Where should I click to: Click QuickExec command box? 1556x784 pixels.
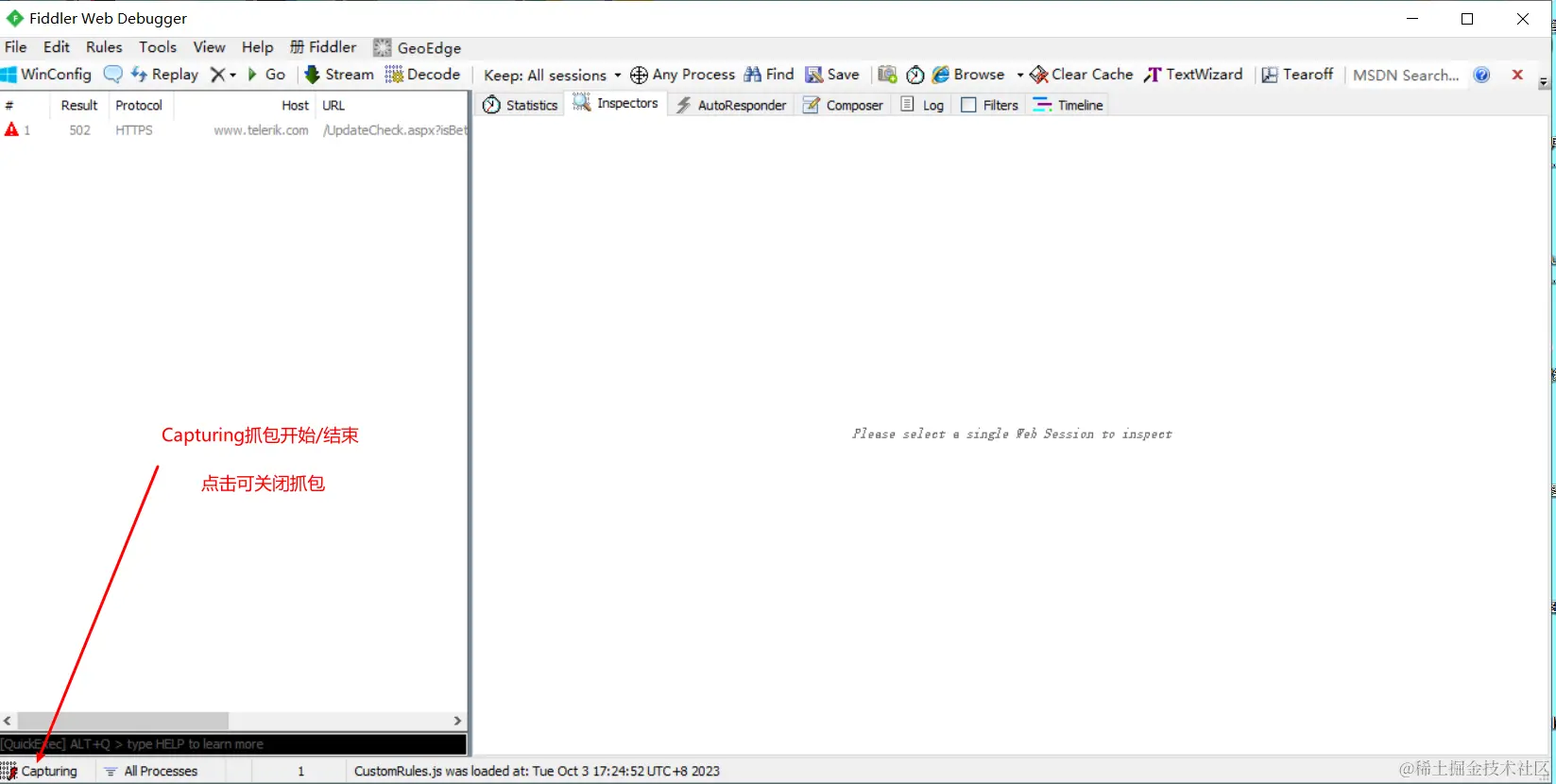(233, 744)
